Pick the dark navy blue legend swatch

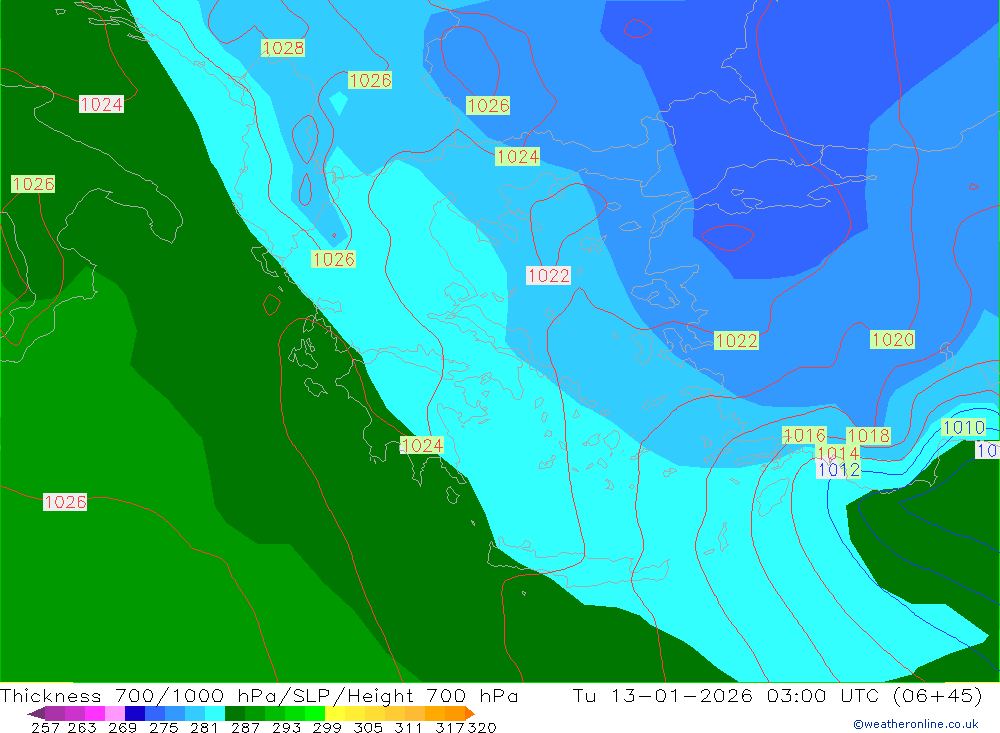135,713
